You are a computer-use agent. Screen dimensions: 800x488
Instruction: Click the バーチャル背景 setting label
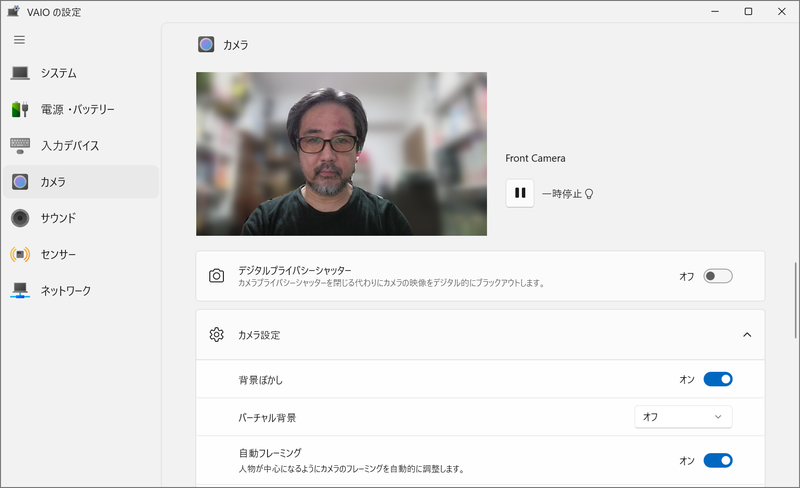click(x=267, y=418)
